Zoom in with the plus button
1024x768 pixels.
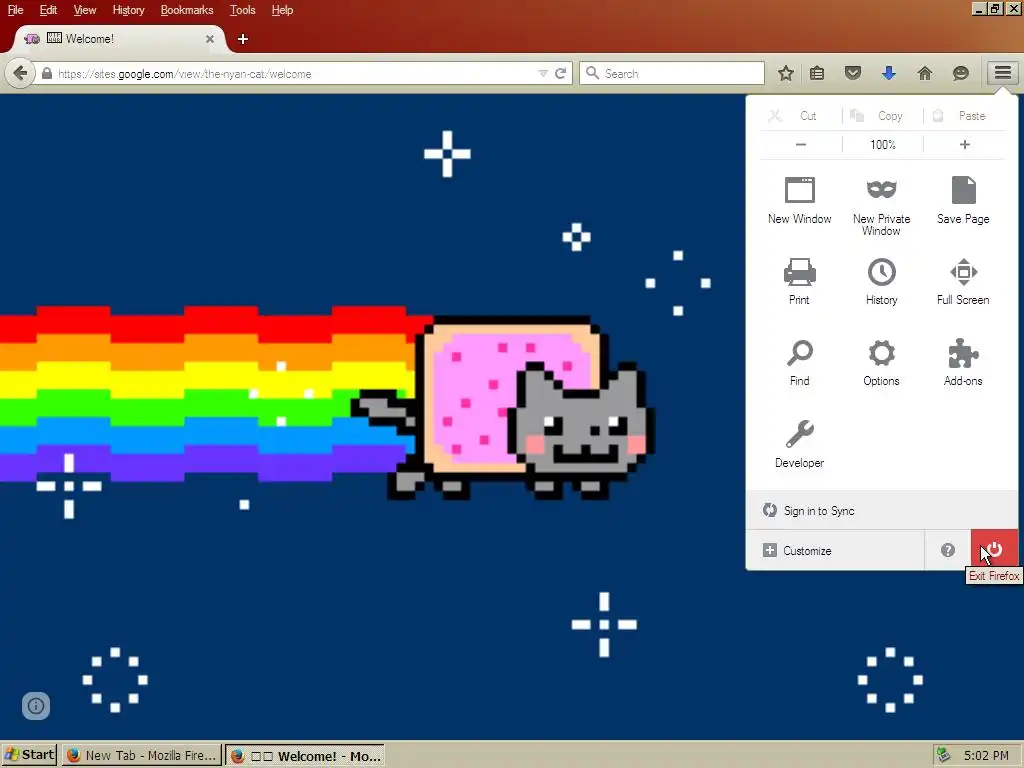(965, 144)
